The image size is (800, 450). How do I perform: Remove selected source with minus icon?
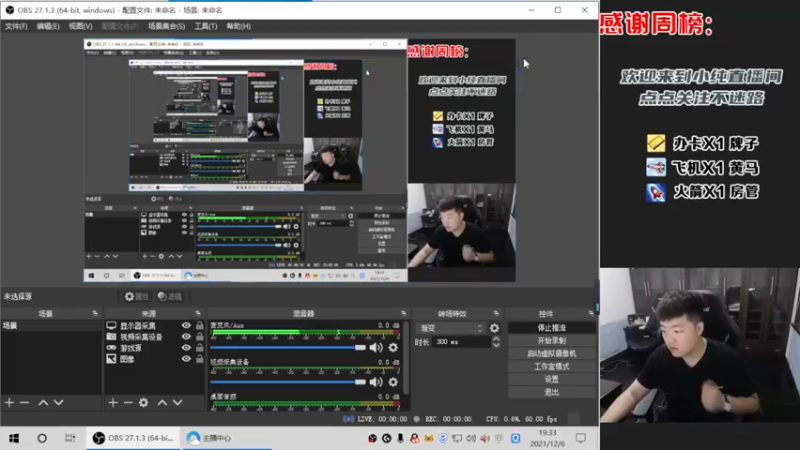128,403
